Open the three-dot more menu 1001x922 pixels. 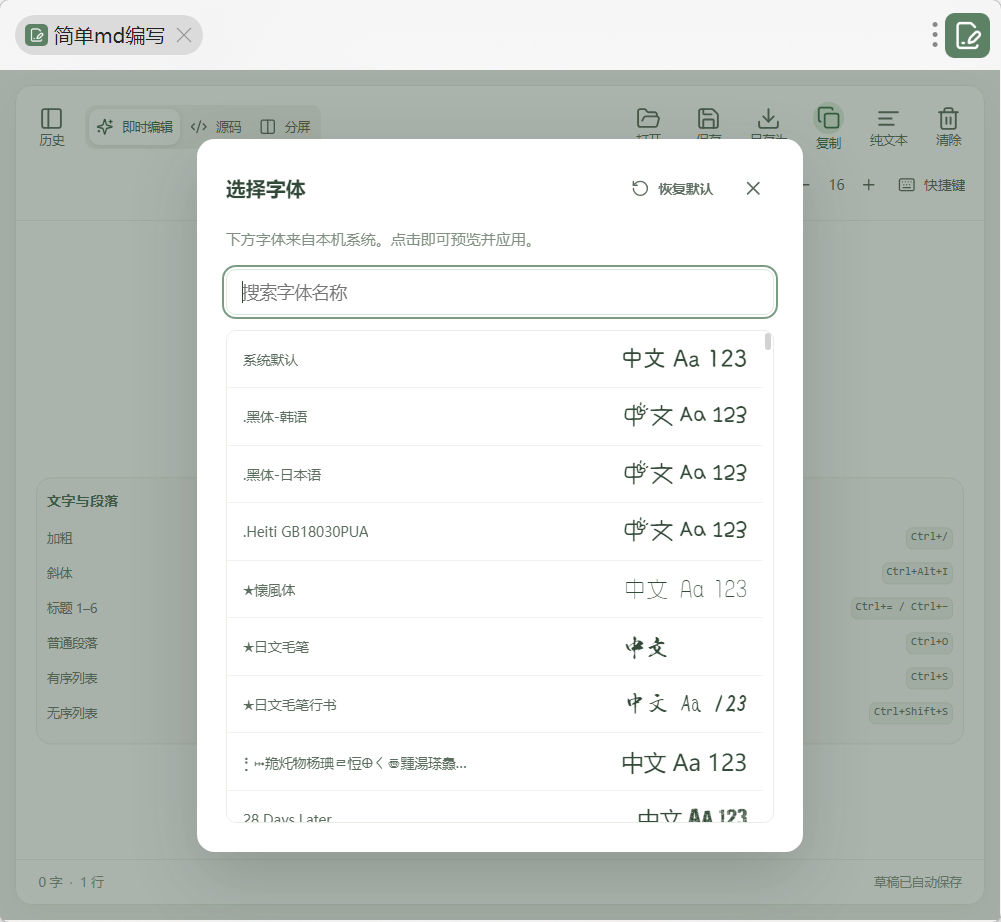pyautogui.click(x=935, y=35)
